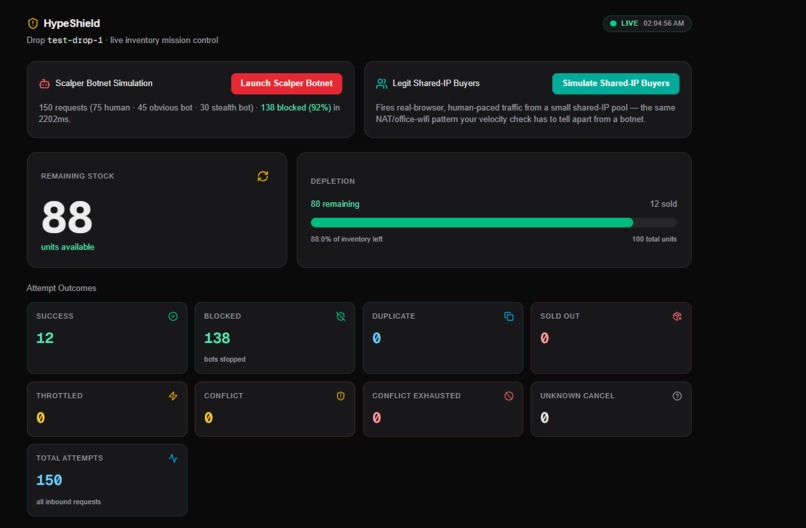Screen dimensions: 806x528
Task: Click the HypeShield title text
Action: tap(71, 23)
